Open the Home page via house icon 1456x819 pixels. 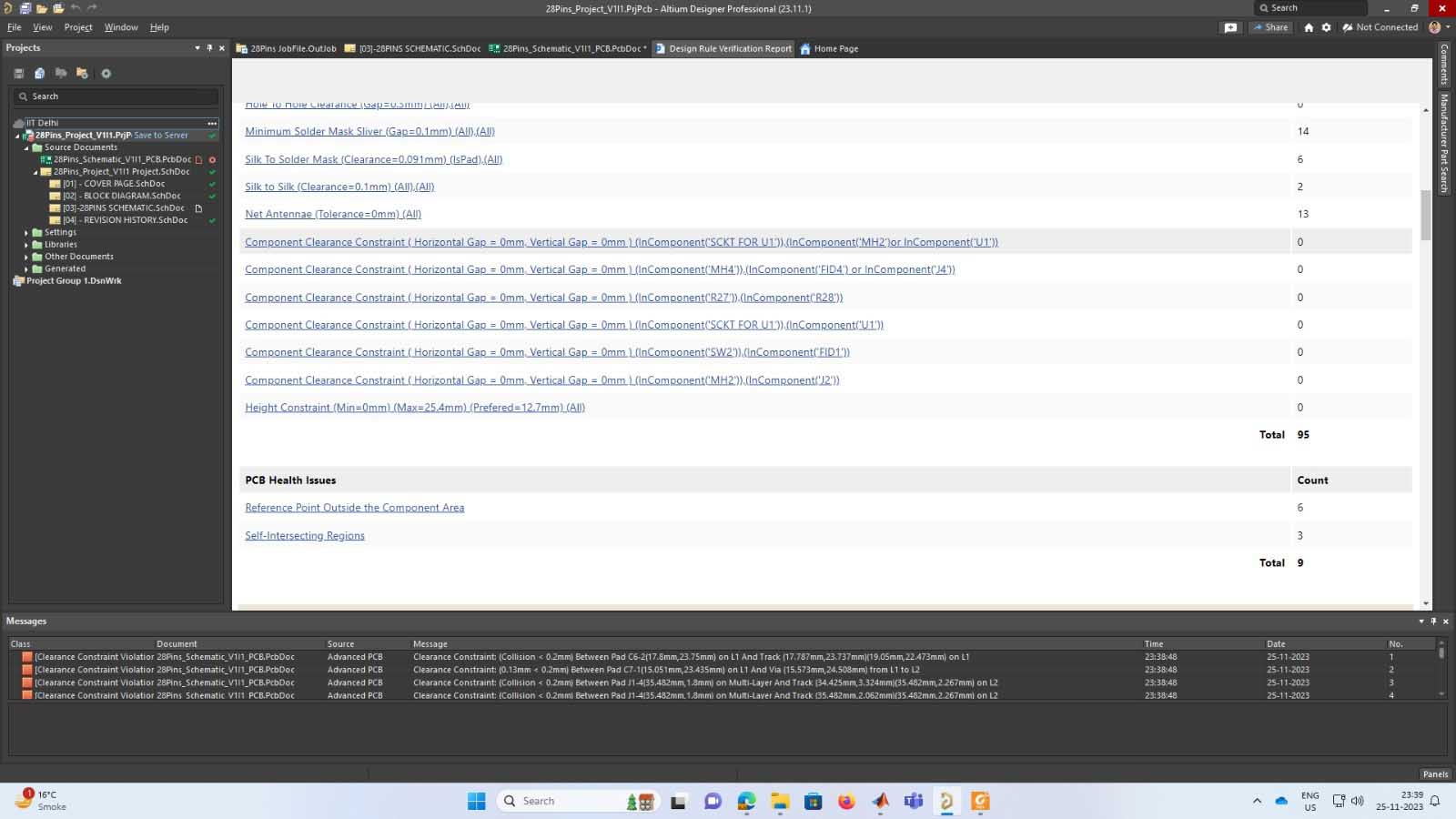click(1309, 27)
